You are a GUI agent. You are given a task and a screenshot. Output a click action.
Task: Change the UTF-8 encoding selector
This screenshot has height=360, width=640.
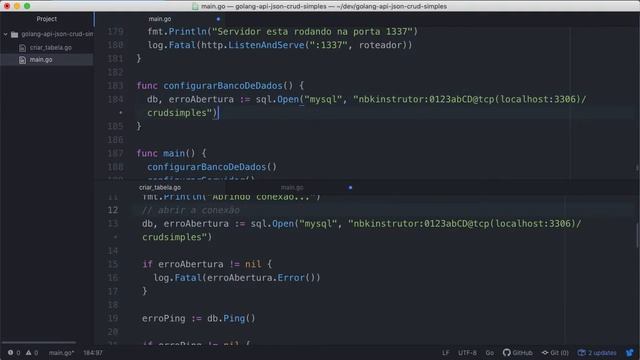click(x=467, y=353)
